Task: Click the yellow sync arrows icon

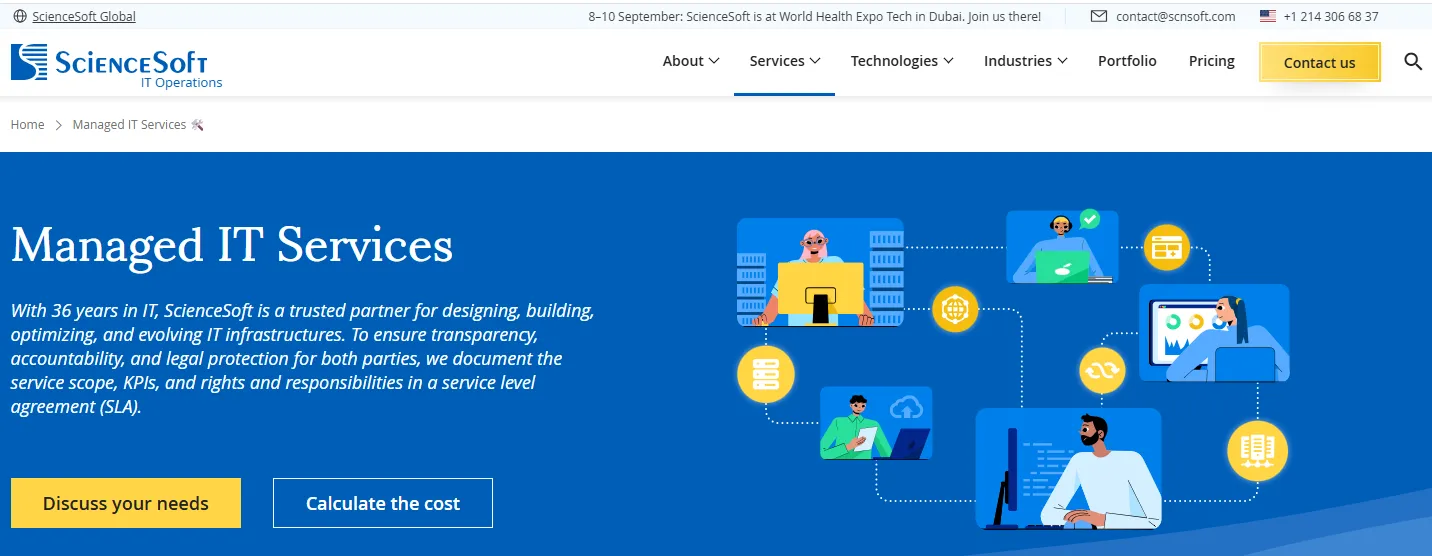Action: (x=1102, y=370)
